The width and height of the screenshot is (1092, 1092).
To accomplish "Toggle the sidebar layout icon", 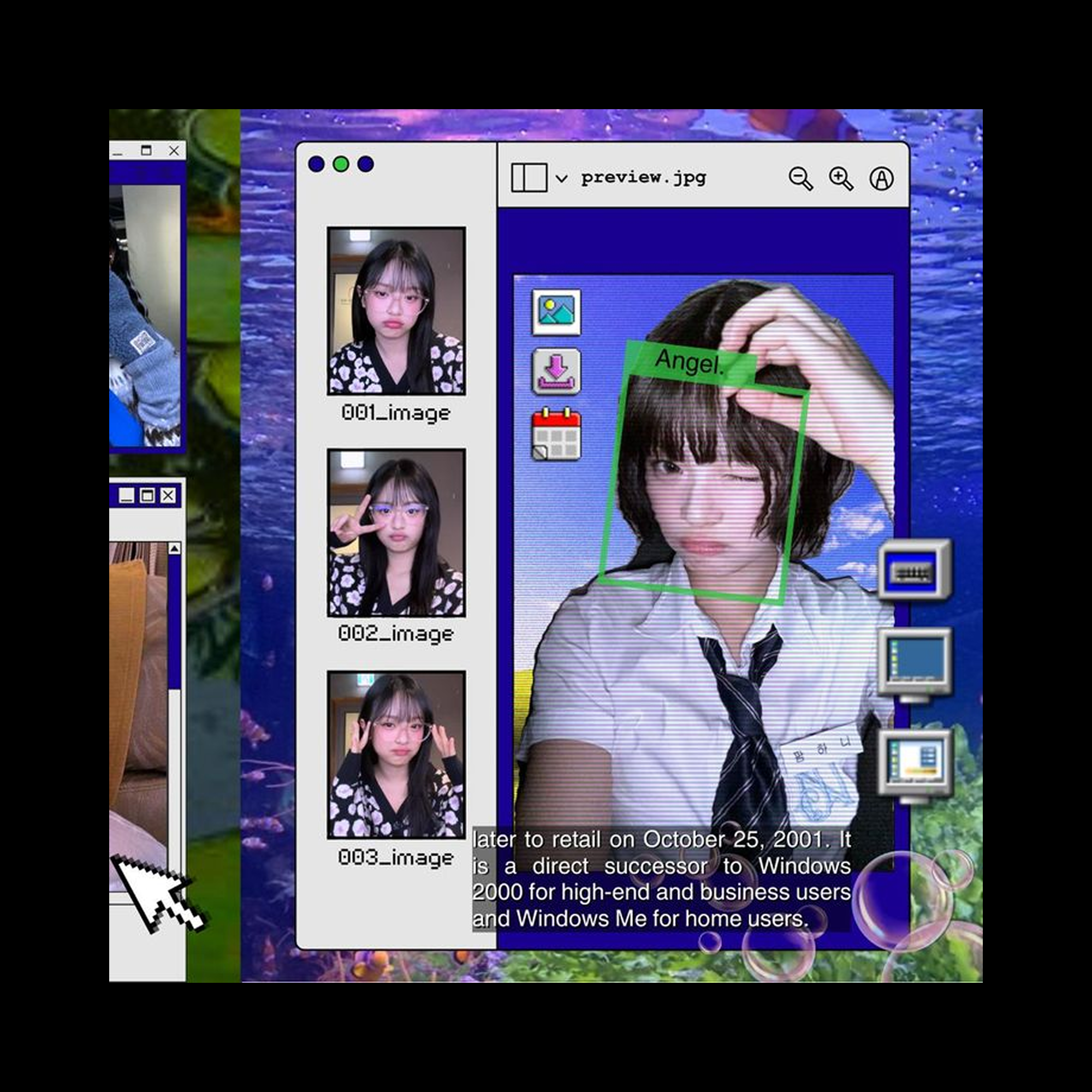I will 529,177.
